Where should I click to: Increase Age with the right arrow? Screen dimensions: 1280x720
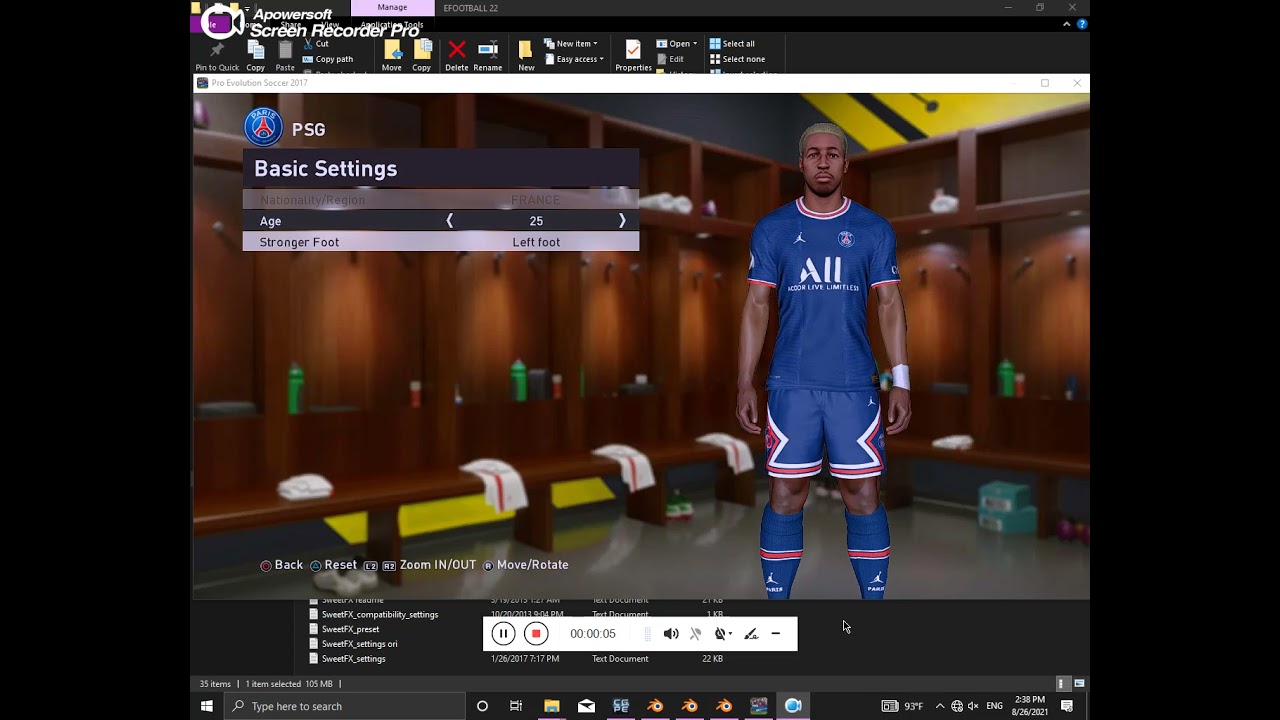click(622, 221)
